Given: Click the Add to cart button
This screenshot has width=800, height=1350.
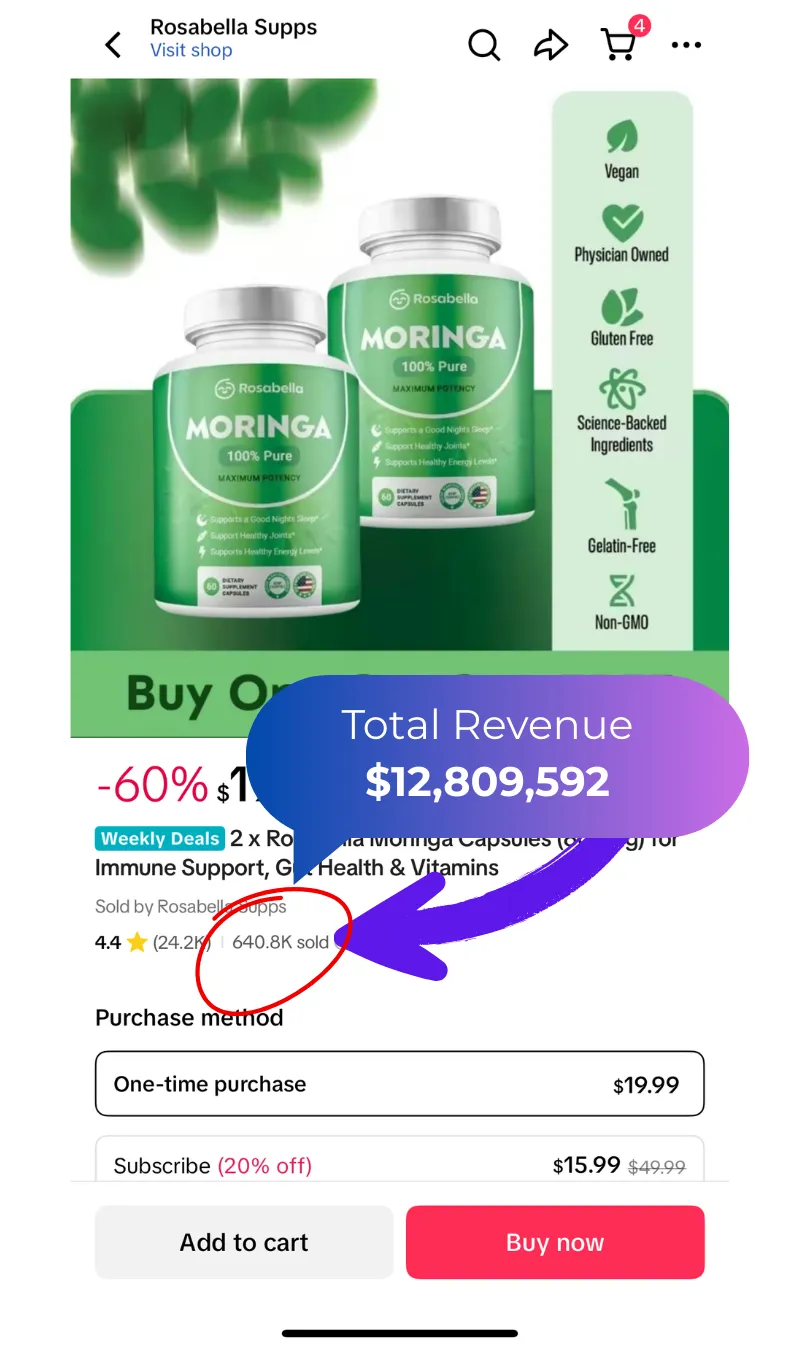Looking at the screenshot, I should [x=244, y=1242].
